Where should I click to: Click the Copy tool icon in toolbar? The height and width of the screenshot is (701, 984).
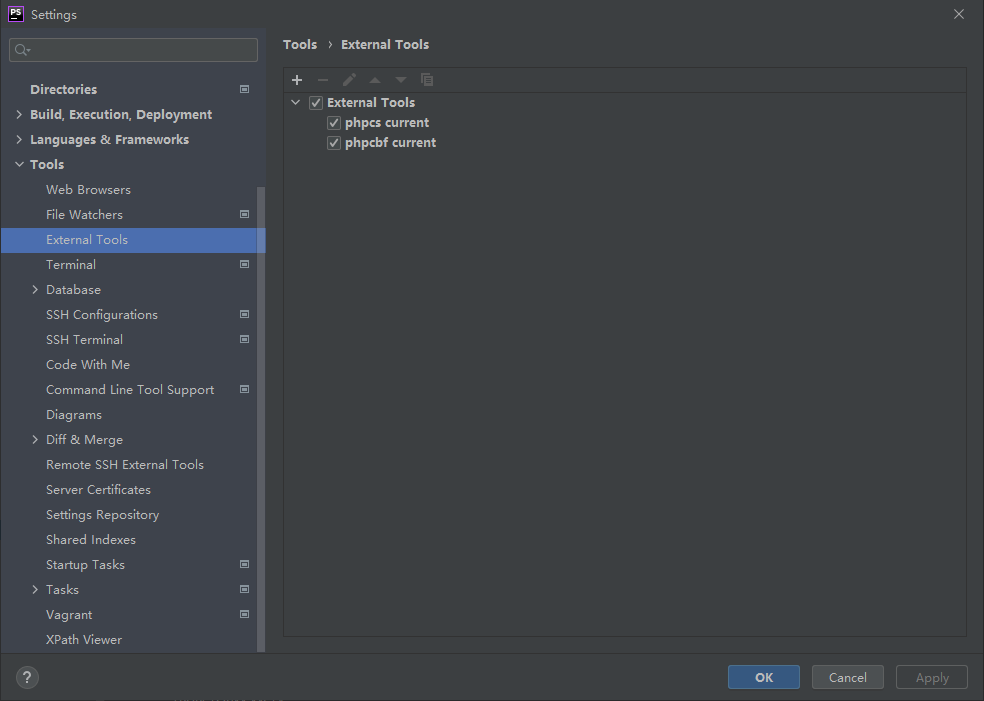tap(427, 80)
